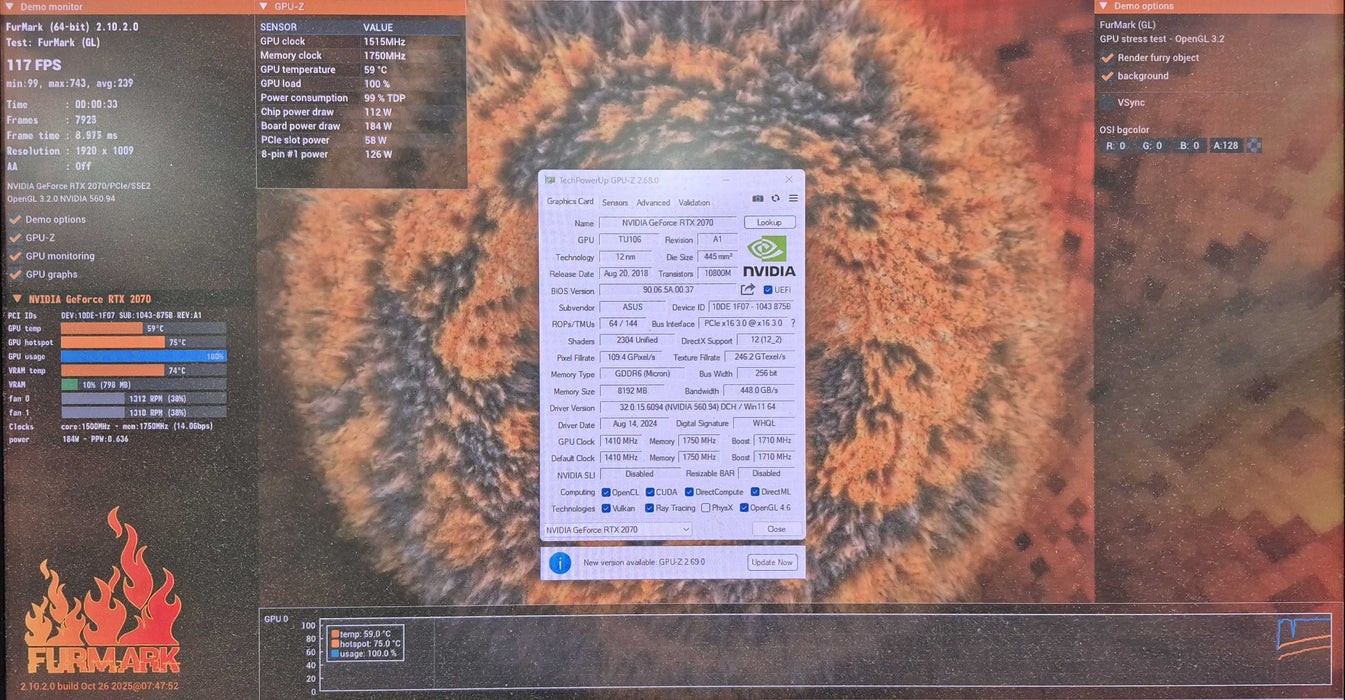The image size is (1345, 700).
Task: Toggle the Ray Tracing checkbox
Action: click(x=650, y=508)
